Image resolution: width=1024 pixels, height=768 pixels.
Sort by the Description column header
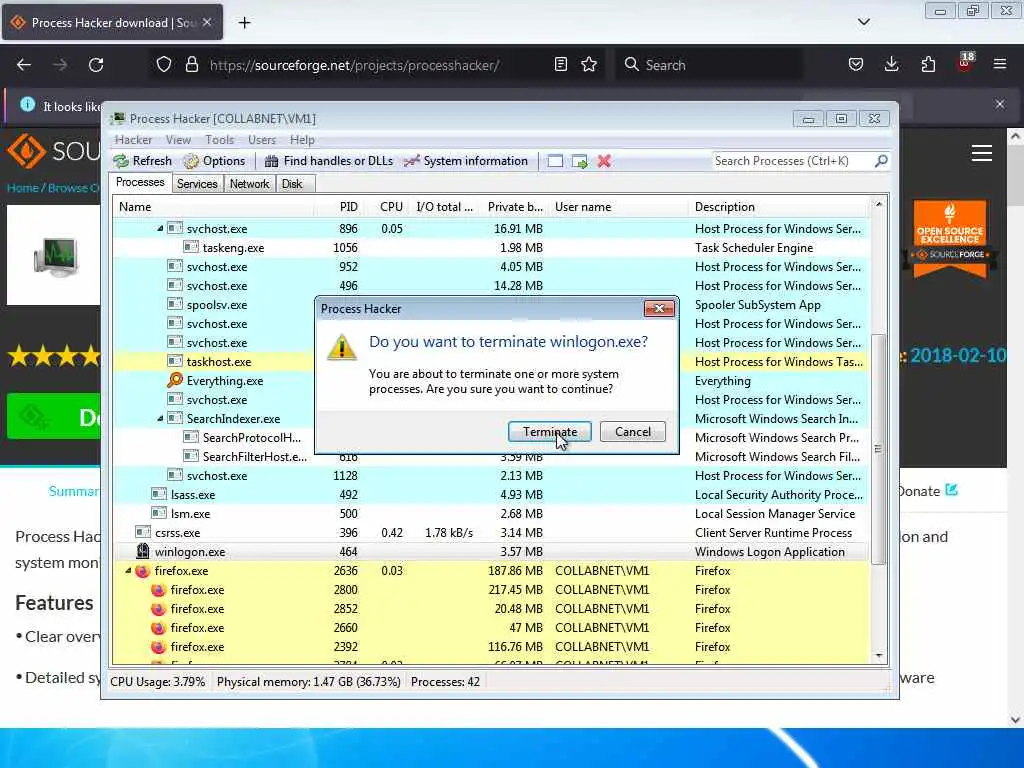pyautogui.click(x=778, y=207)
